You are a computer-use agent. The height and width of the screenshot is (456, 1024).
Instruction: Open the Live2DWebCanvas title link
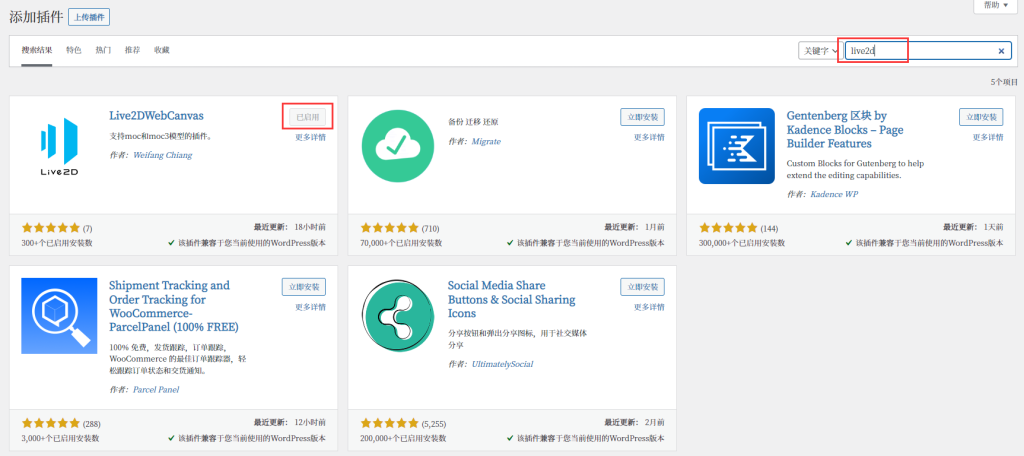click(156, 116)
